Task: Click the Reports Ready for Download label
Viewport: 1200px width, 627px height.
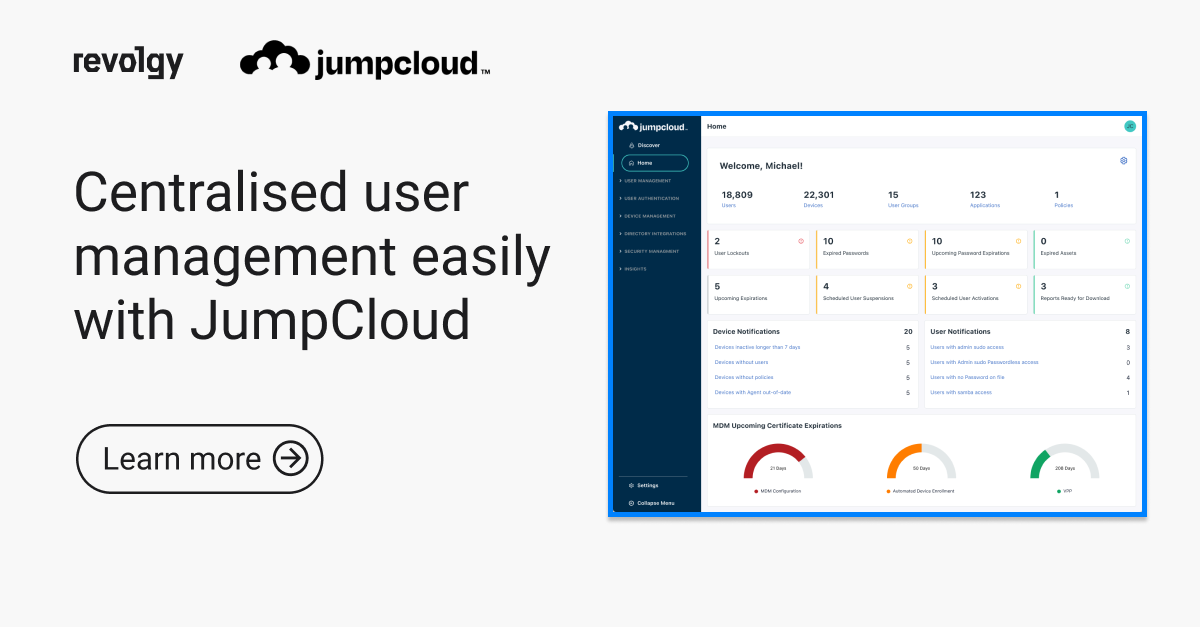Action: pyautogui.click(x=1075, y=298)
